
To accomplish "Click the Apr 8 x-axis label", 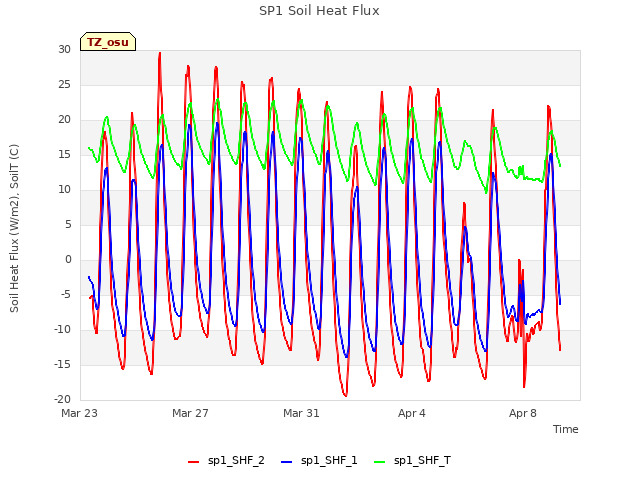I will point(523,413).
